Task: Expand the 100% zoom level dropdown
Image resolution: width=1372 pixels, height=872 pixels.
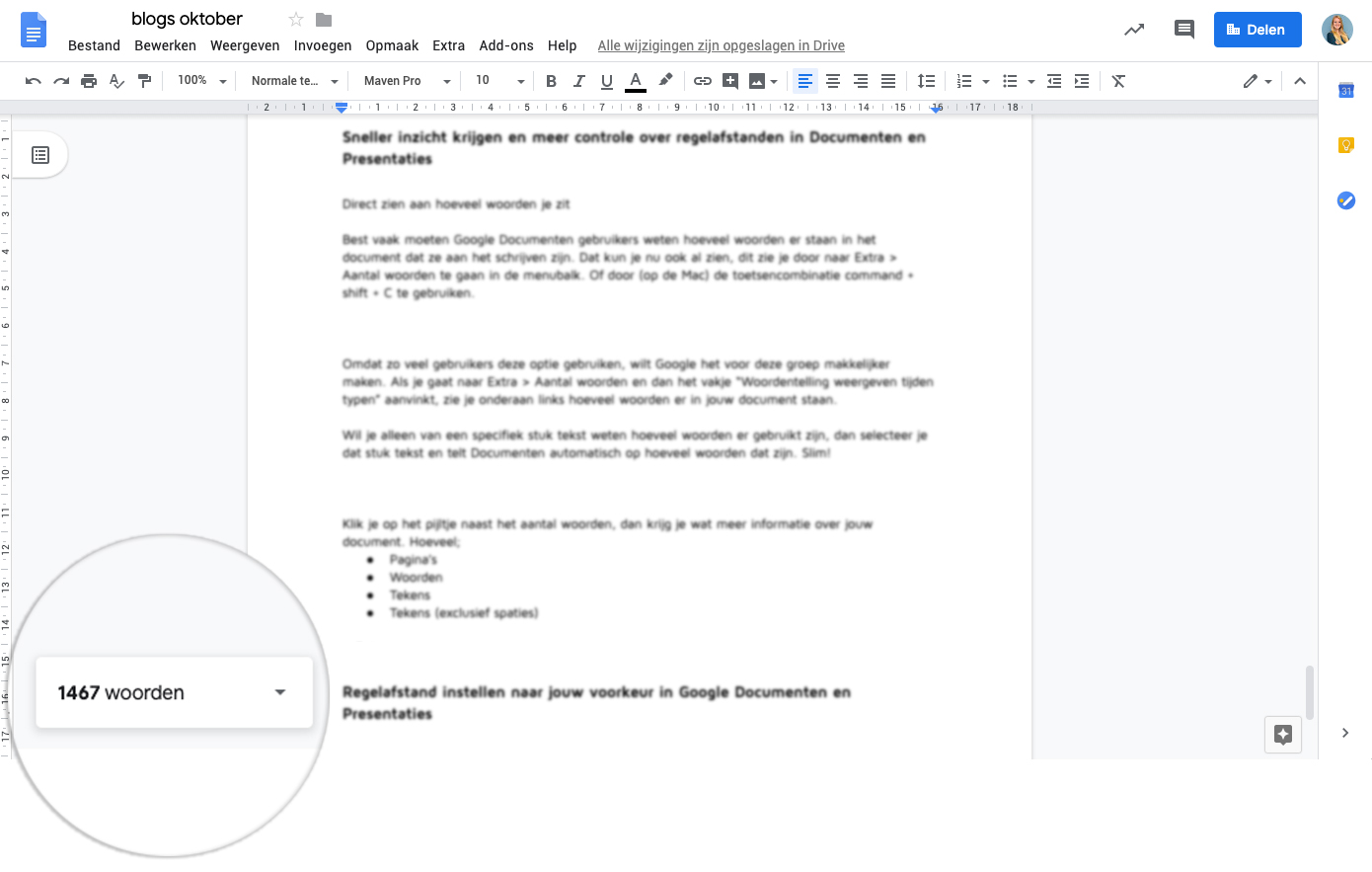Action: point(201,81)
